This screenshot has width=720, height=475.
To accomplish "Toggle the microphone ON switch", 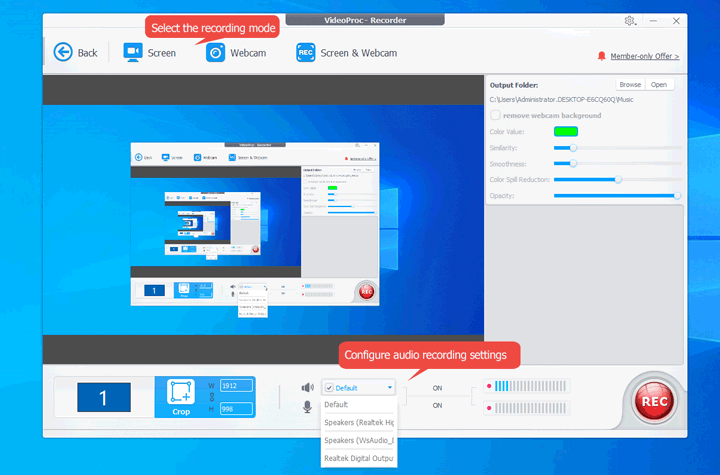I will pyautogui.click(x=437, y=406).
